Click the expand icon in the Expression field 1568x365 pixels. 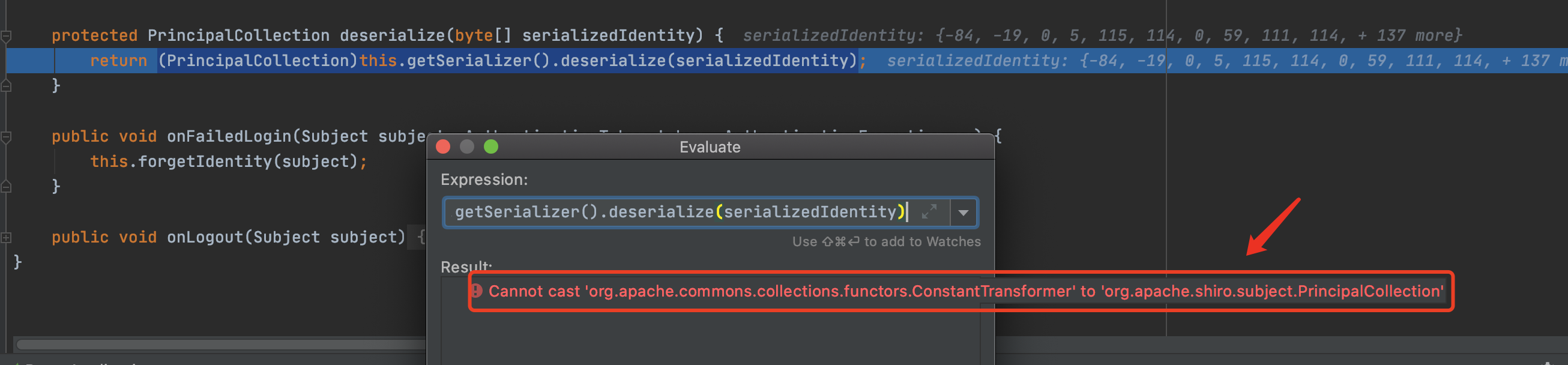coord(929,212)
